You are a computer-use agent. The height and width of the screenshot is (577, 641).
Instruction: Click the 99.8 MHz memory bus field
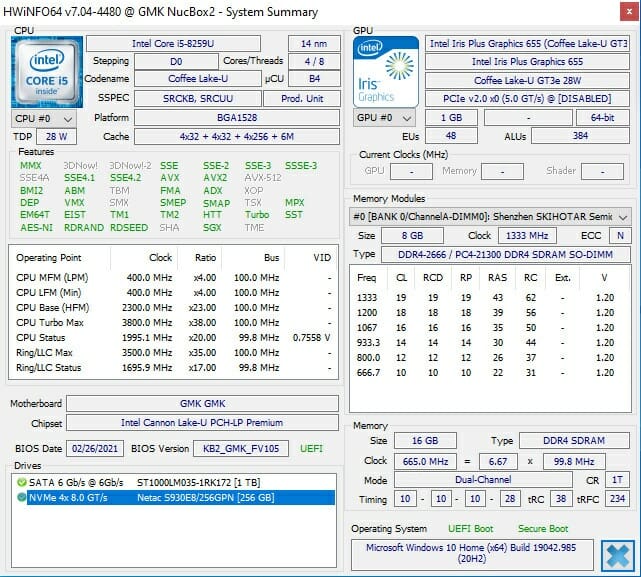(574, 462)
